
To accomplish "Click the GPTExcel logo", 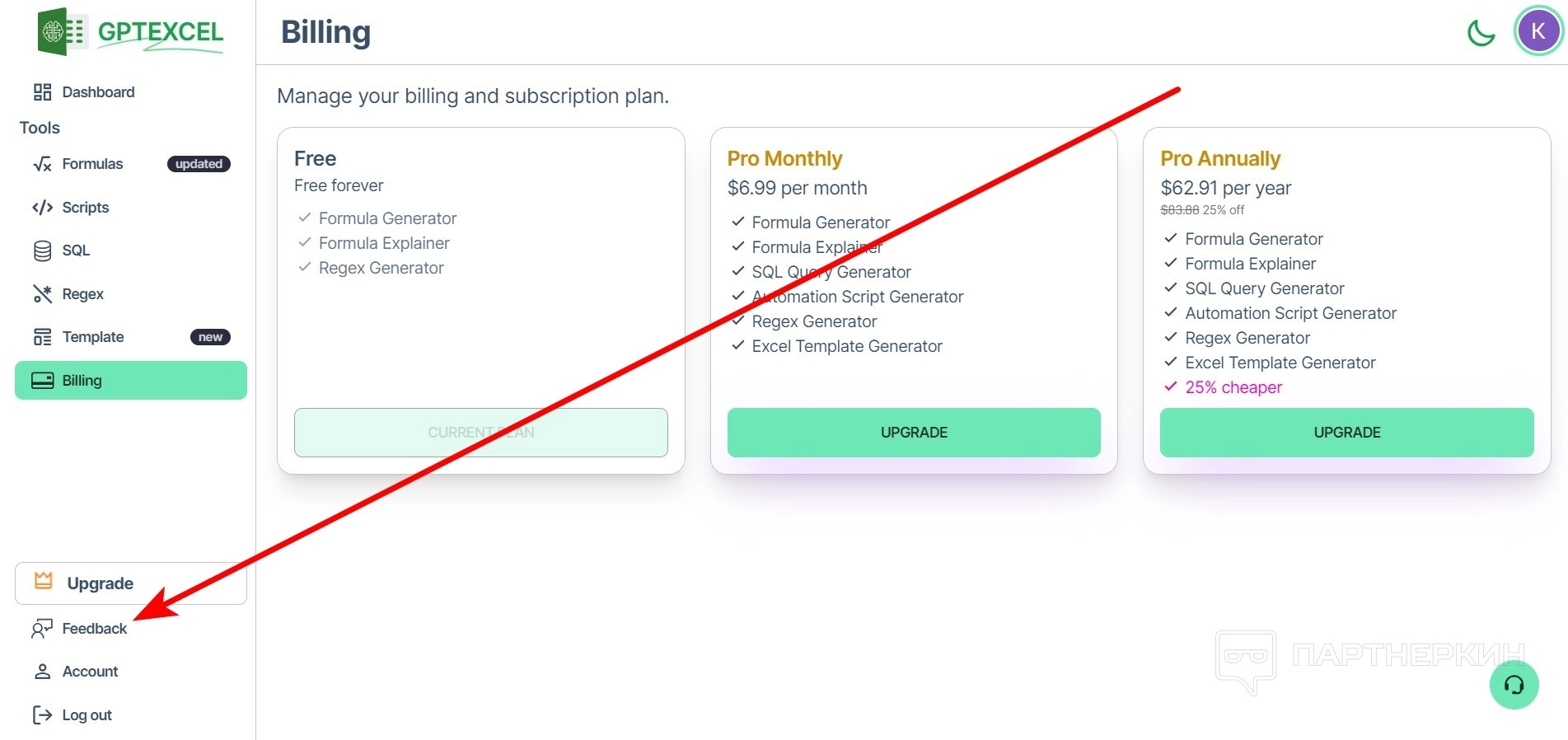I will [x=131, y=32].
